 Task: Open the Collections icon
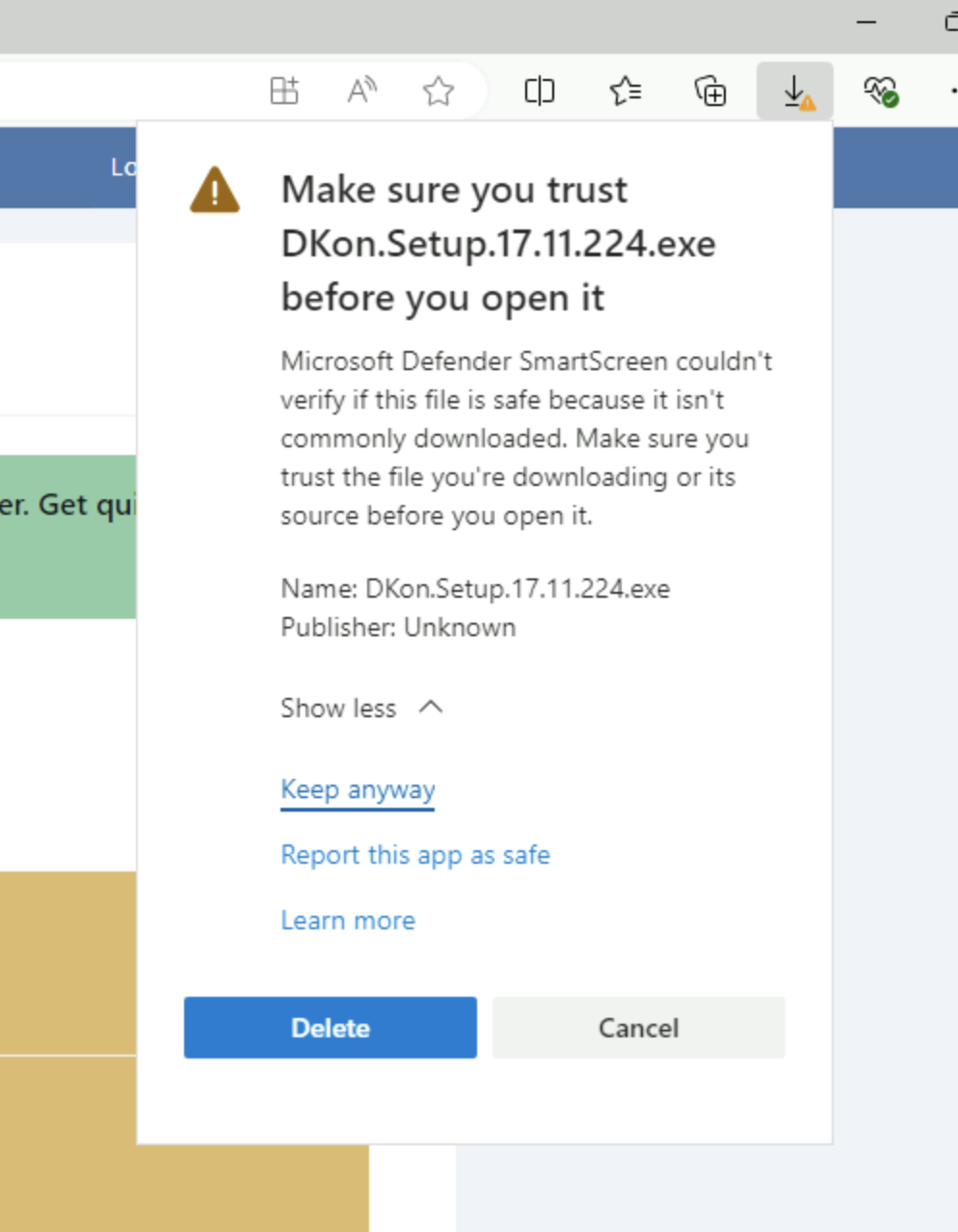coord(710,92)
